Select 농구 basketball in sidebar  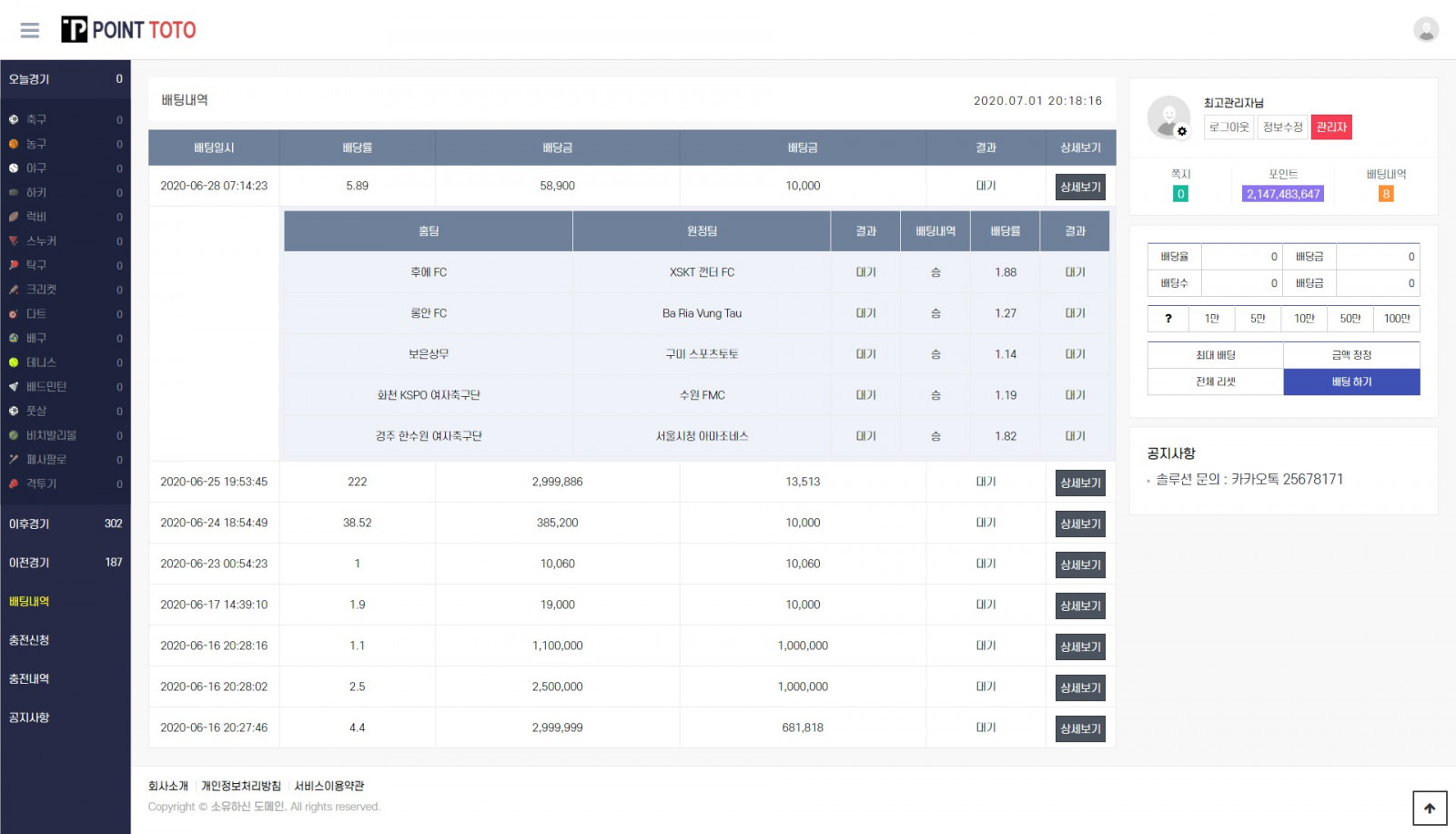[x=35, y=144]
